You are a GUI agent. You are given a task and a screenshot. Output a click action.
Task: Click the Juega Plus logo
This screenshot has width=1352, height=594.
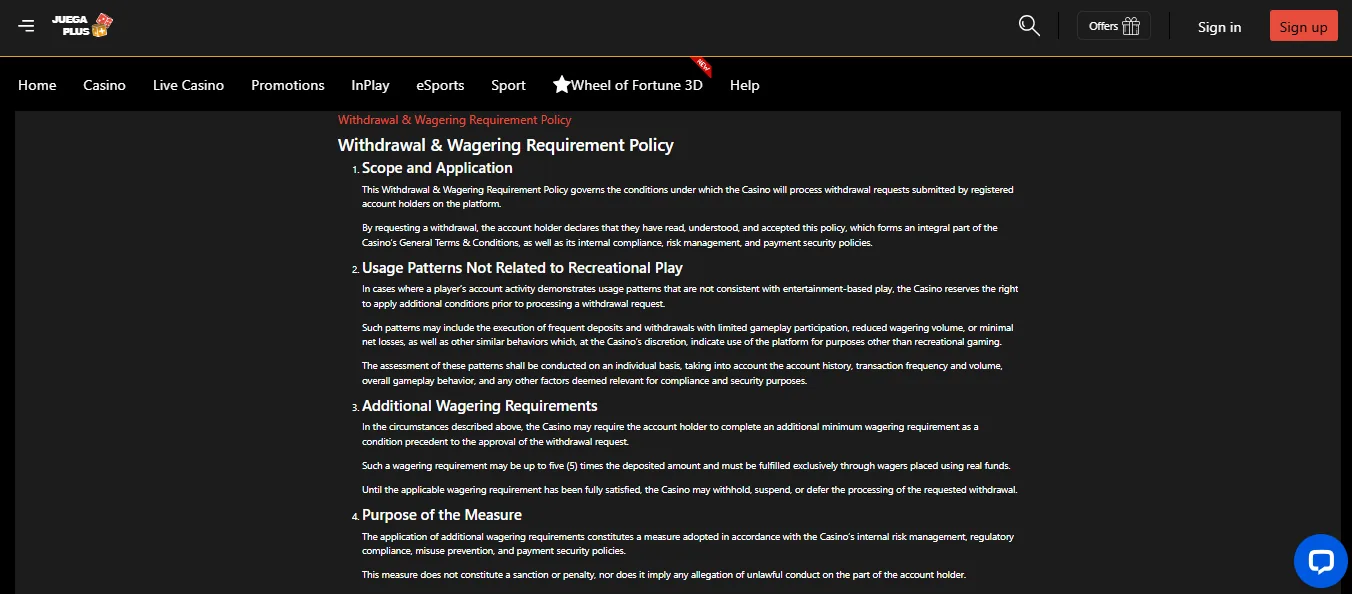83,26
